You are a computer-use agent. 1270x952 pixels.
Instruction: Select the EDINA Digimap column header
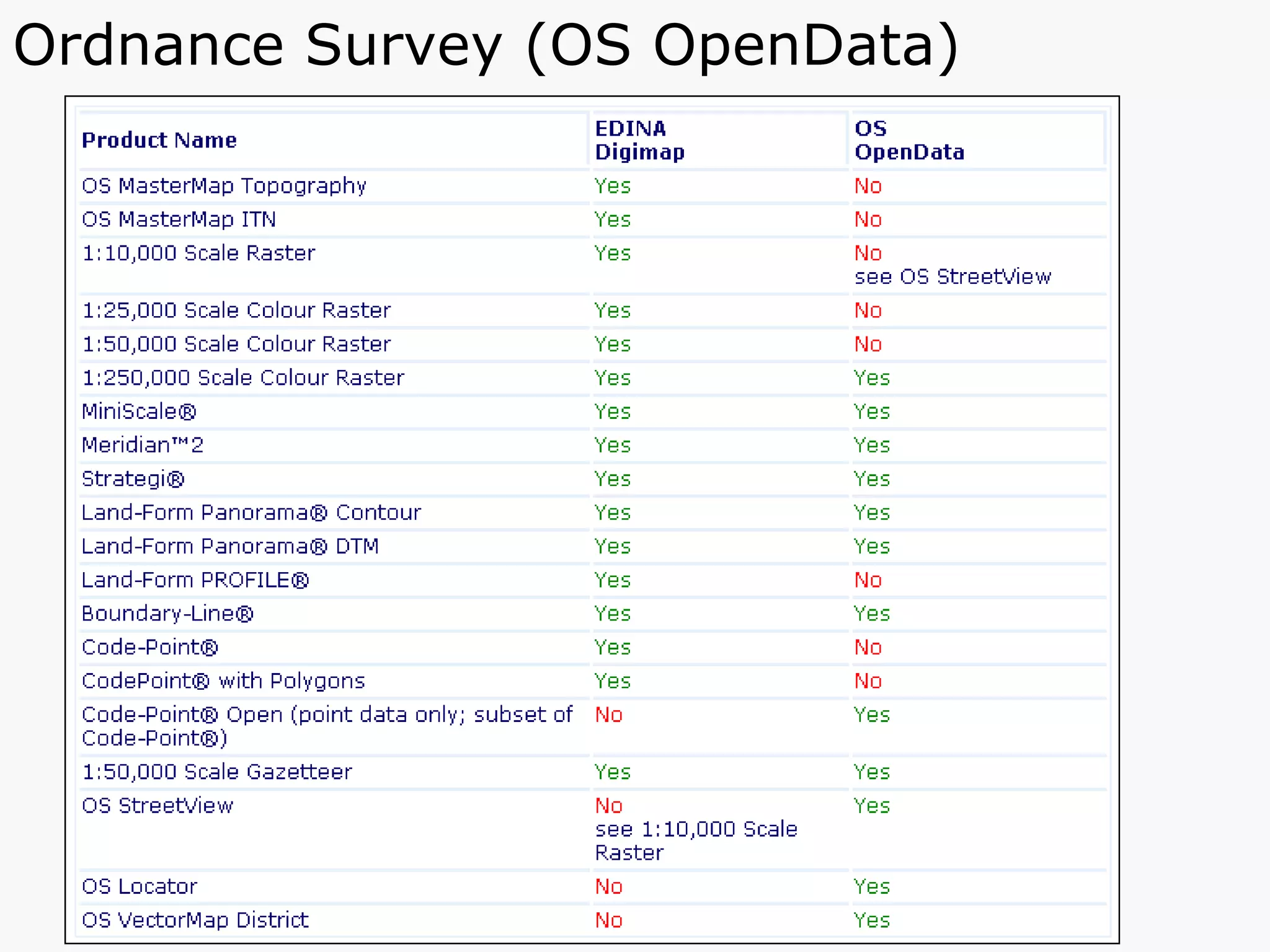pos(640,140)
